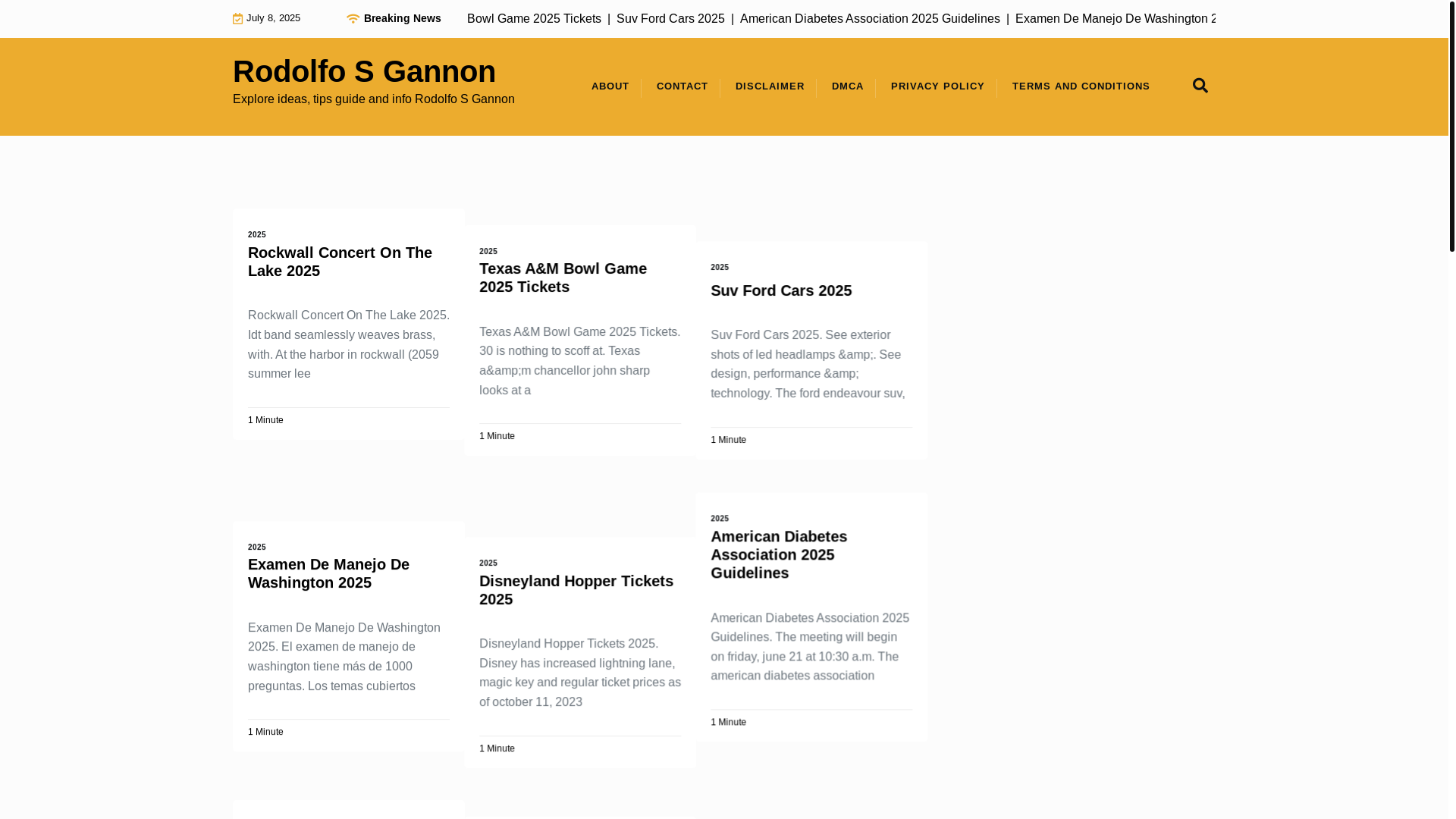Open Suv Ford Cars 2025 article title
1456x819 pixels.
780,290
